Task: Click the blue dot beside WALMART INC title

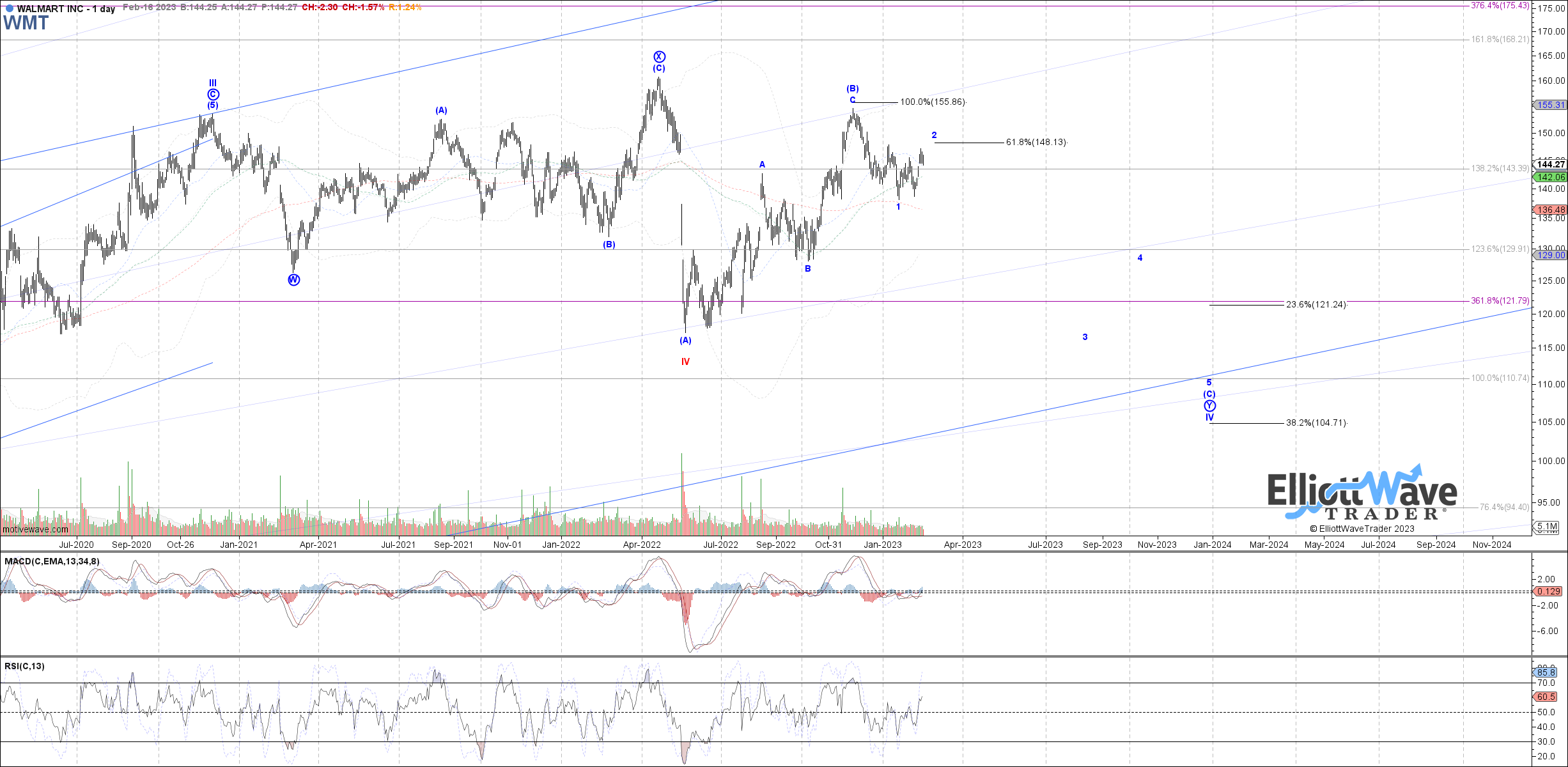Action: pyautogui.click(x=9, y=9)
